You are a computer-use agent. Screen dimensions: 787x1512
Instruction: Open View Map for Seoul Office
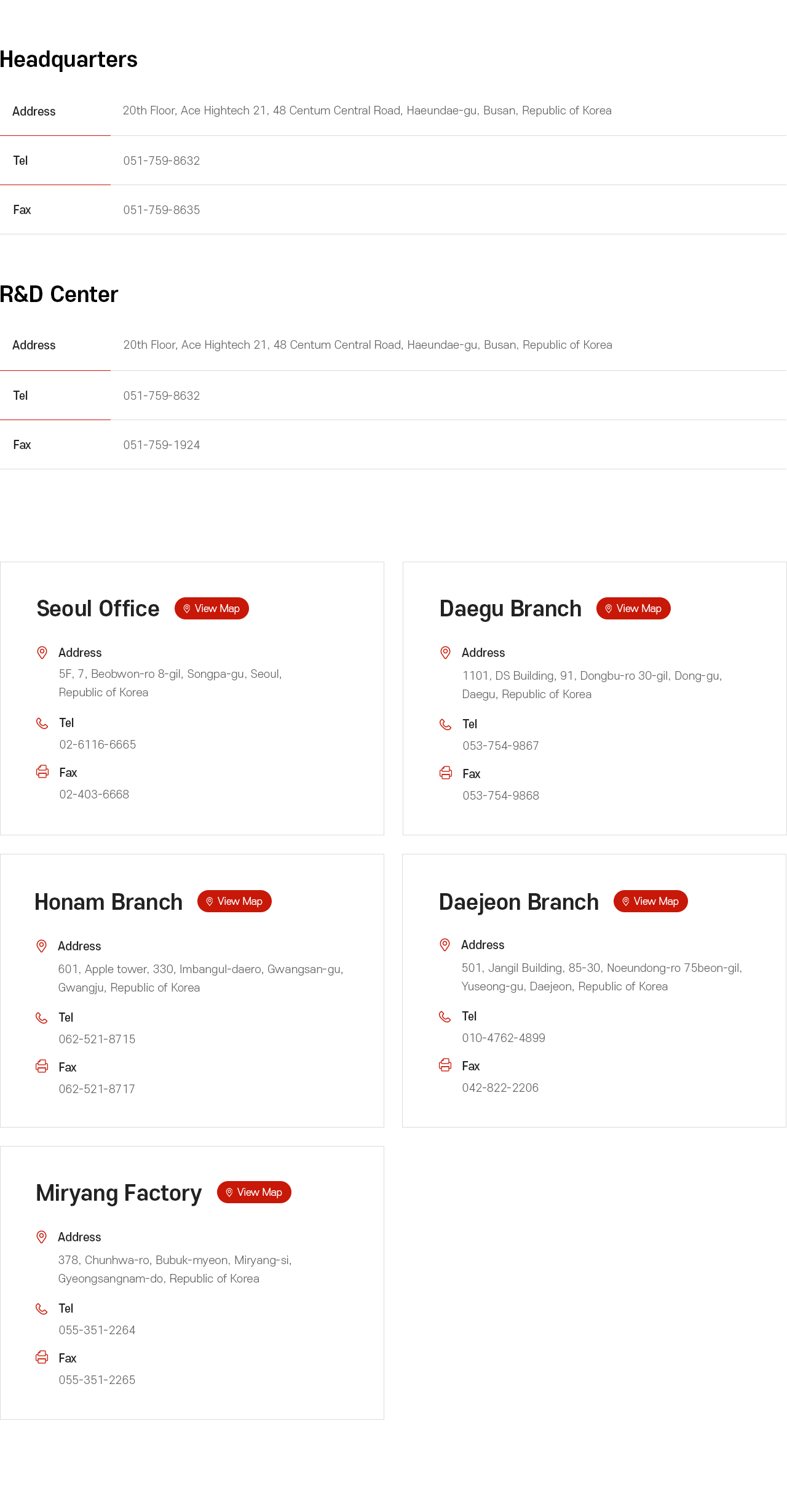click(x=212, y=608)
